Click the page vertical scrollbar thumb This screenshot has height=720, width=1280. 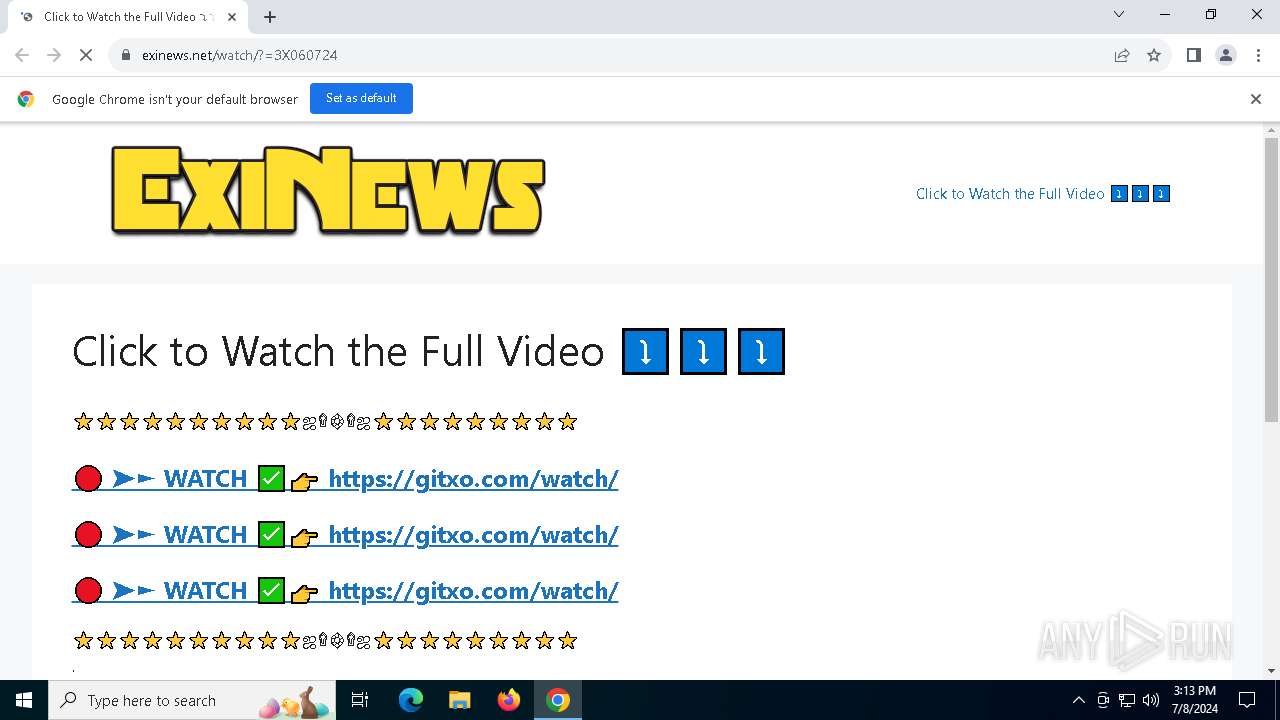1271,279
